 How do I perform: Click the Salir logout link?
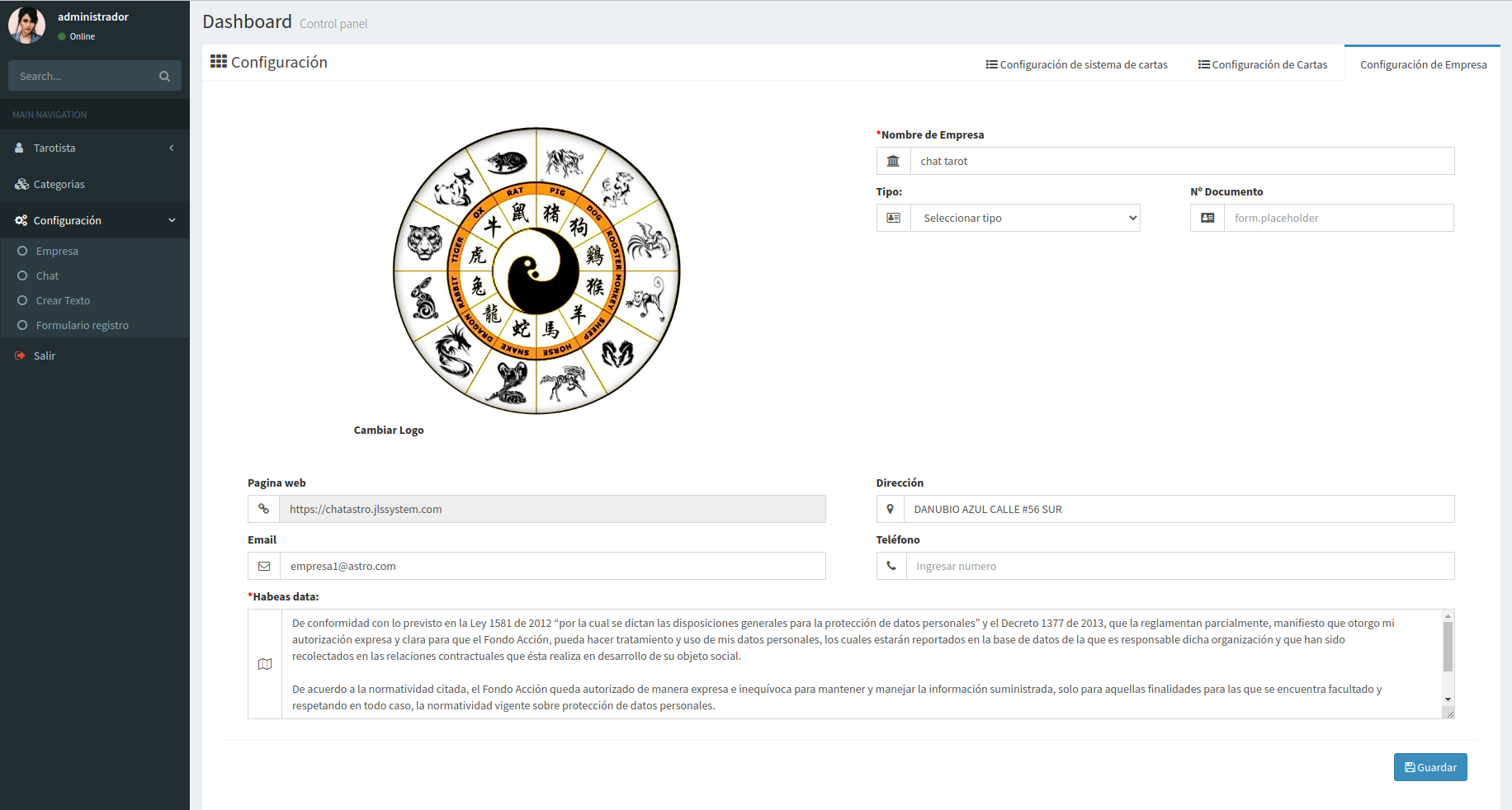pos(44,356)
